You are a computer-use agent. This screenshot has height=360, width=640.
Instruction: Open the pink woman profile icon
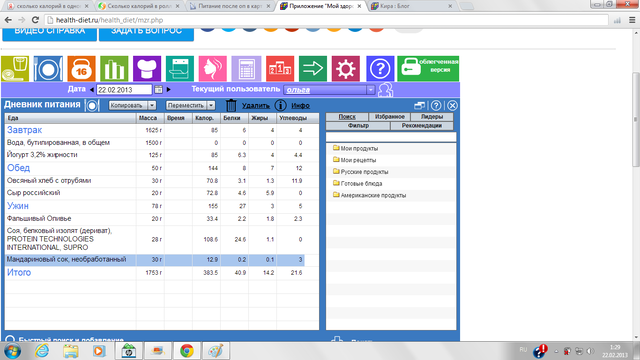[213, 69]
